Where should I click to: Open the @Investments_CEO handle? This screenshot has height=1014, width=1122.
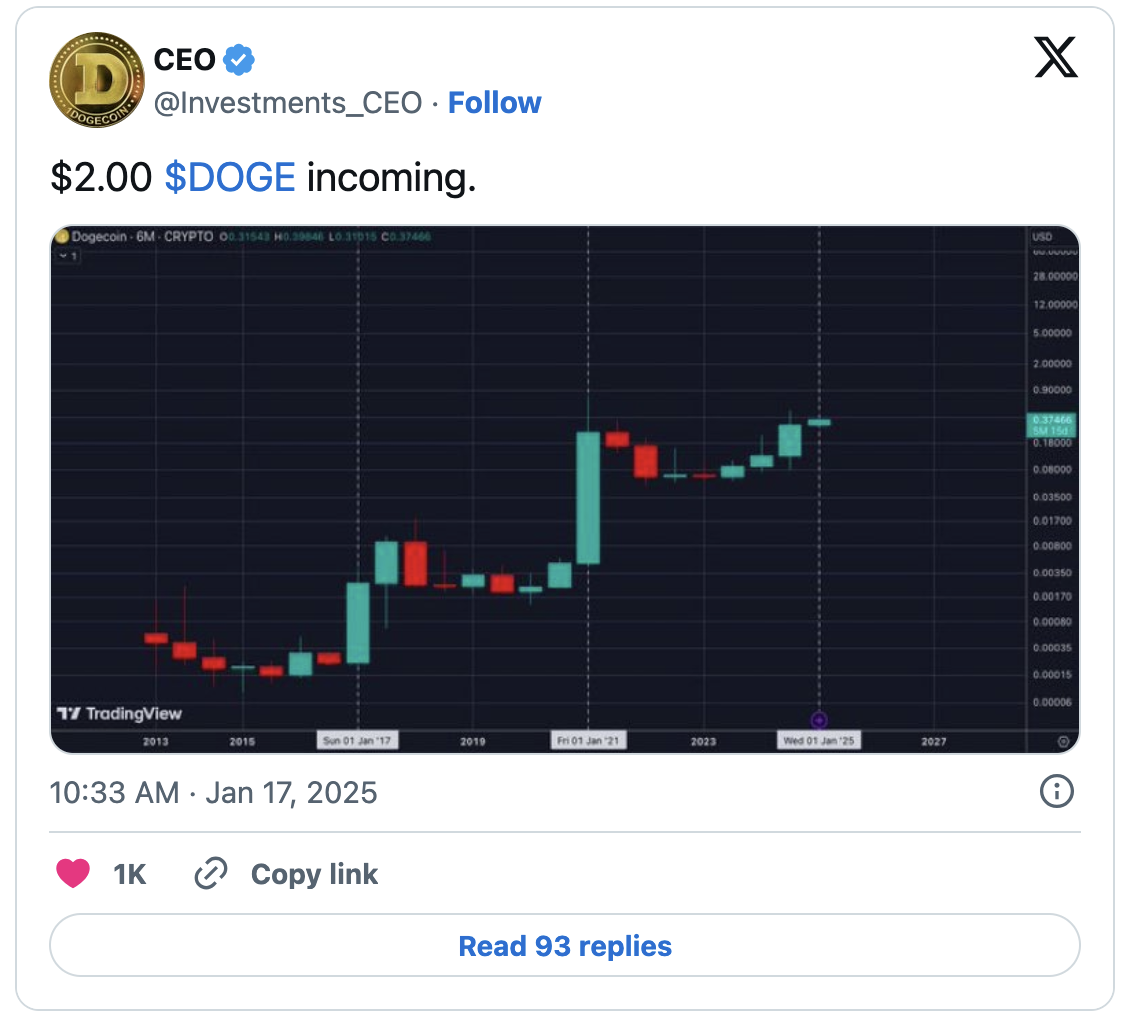[x=288, y=103]
